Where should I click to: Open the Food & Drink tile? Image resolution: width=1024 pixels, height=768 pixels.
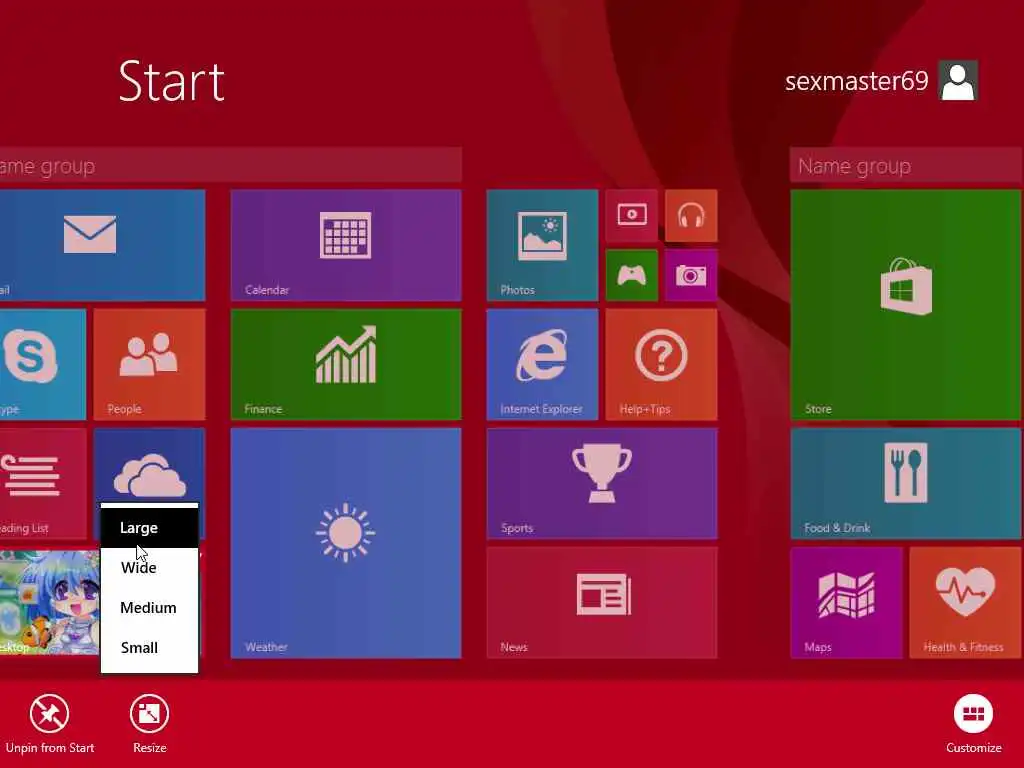[905, 484]
